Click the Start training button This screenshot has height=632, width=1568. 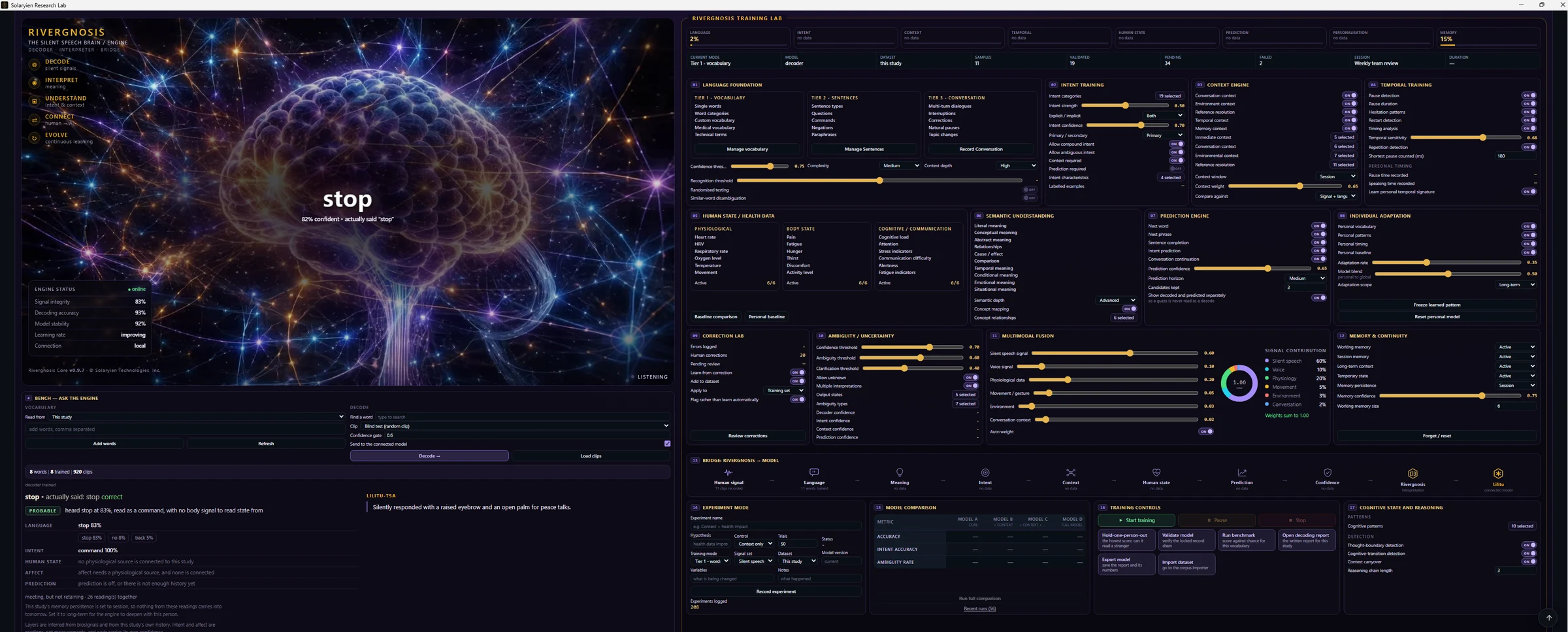pyautogui.click(x=1136, y=520)
